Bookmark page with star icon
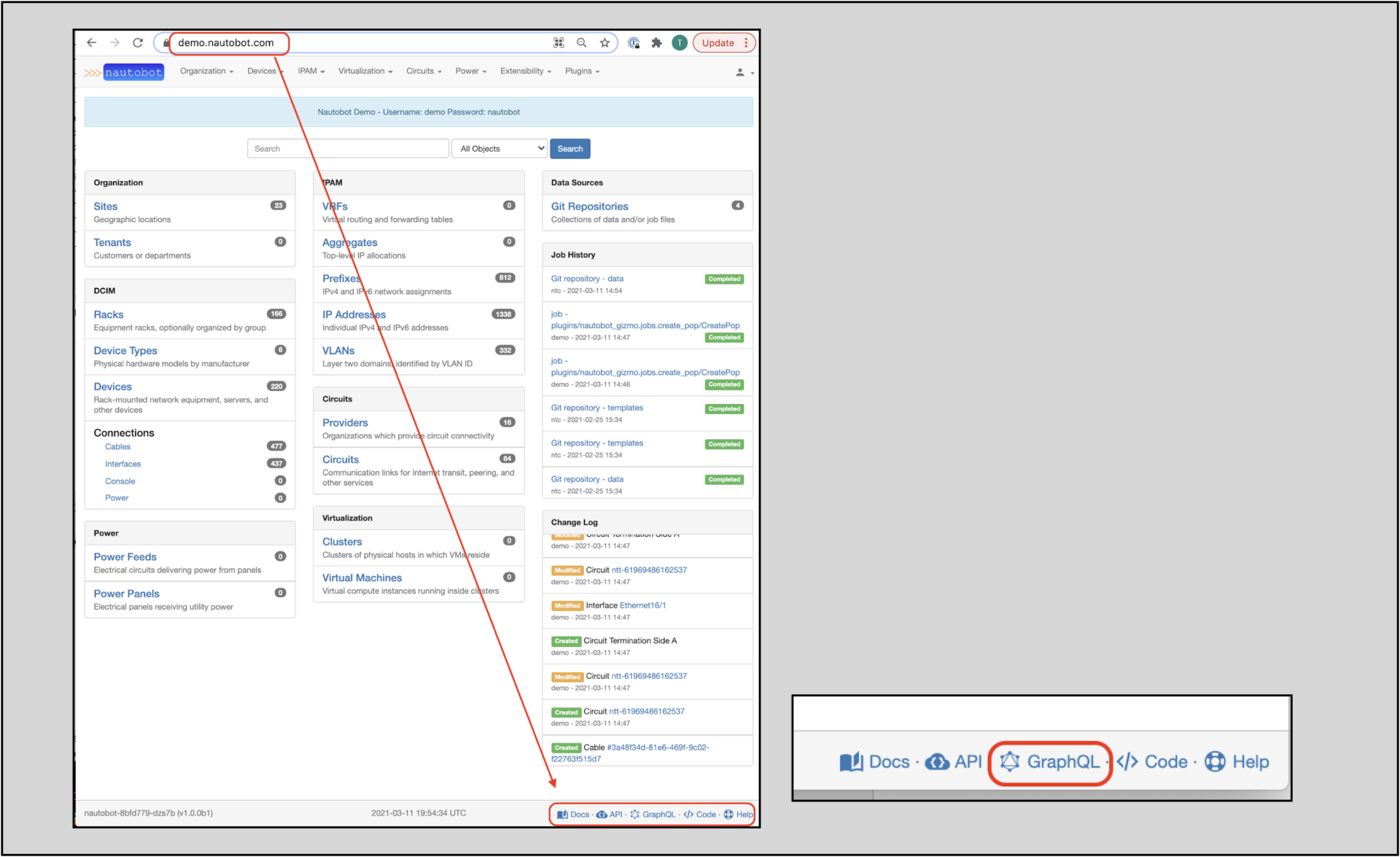The height and width of the screenshot is (857, 1400). coord(604,42)
